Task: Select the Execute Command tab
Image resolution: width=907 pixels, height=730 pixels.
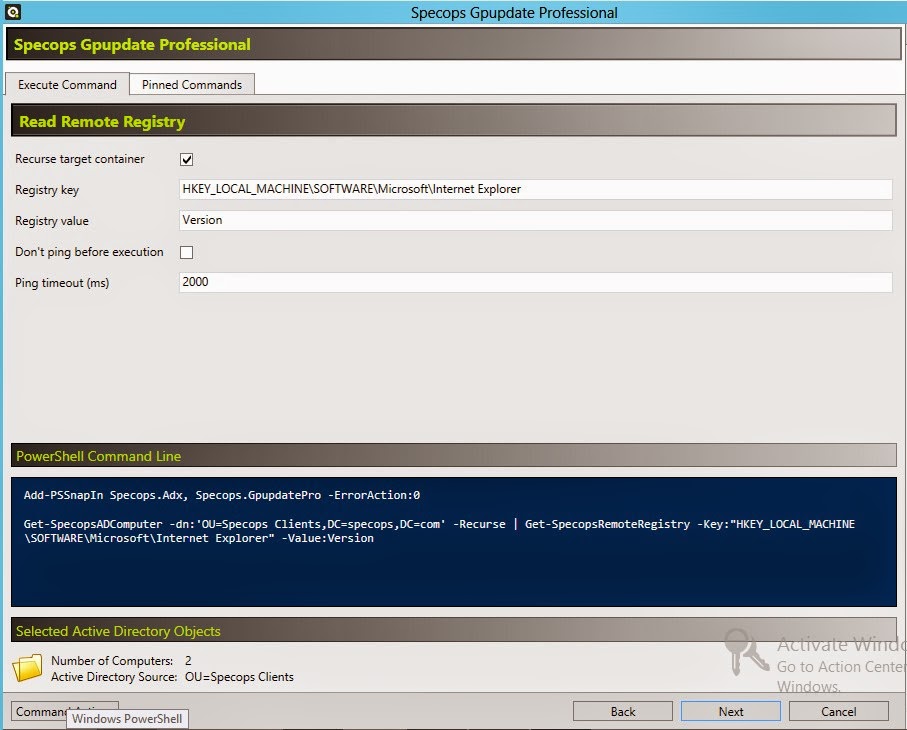Action: point(67,84)
